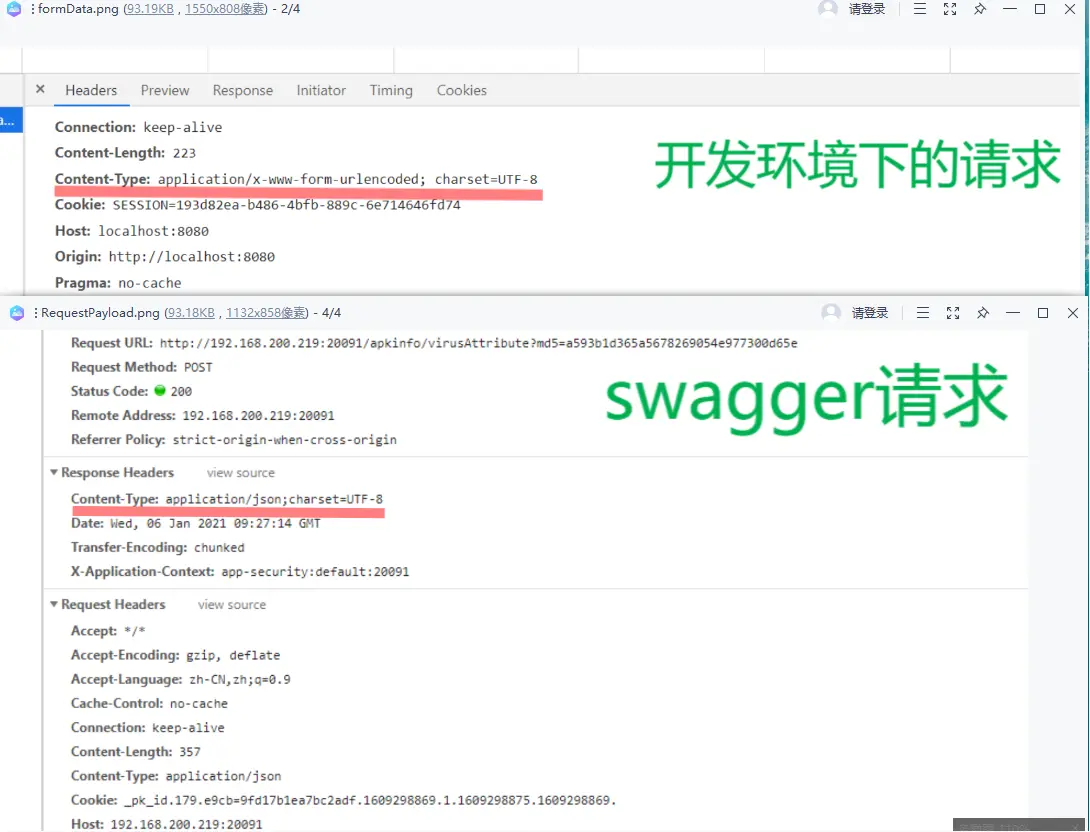Toggle the pin icon in formData.png titlebar
This screenshot has width=1090, height=832.
pyautogui.click(x=979, y=9)
